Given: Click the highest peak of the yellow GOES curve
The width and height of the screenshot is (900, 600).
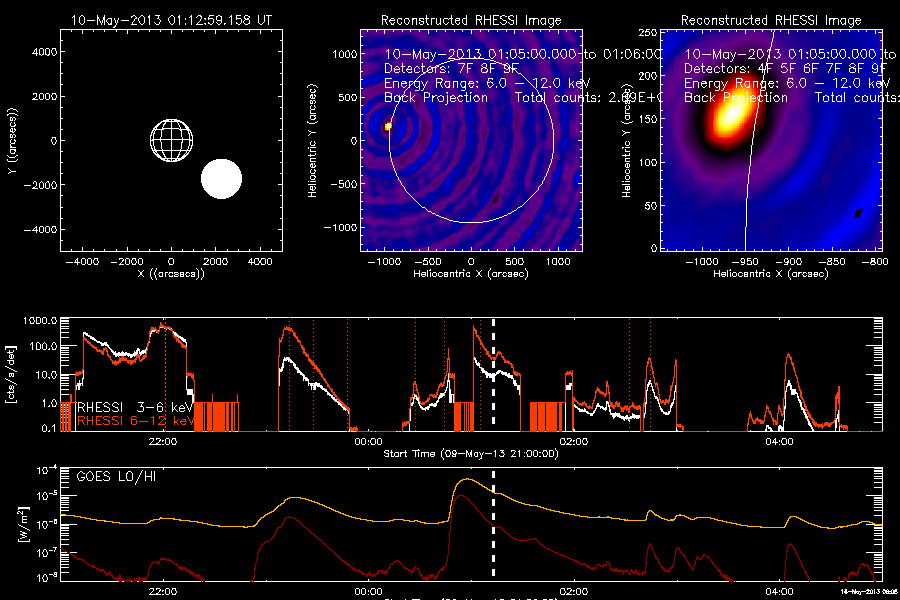Looking at the screenshot, I should coord(468,479).
